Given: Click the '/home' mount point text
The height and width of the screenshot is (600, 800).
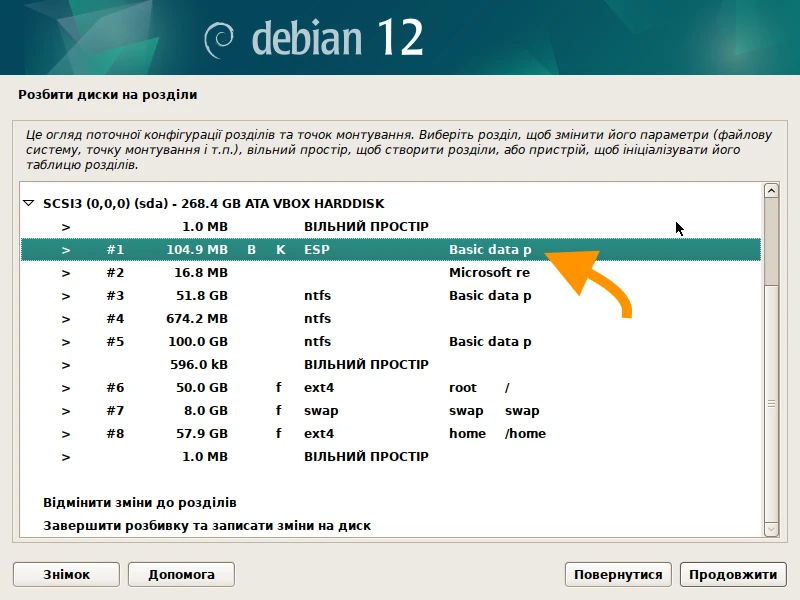Looking at the screenshot, I should tap(525, 434).
